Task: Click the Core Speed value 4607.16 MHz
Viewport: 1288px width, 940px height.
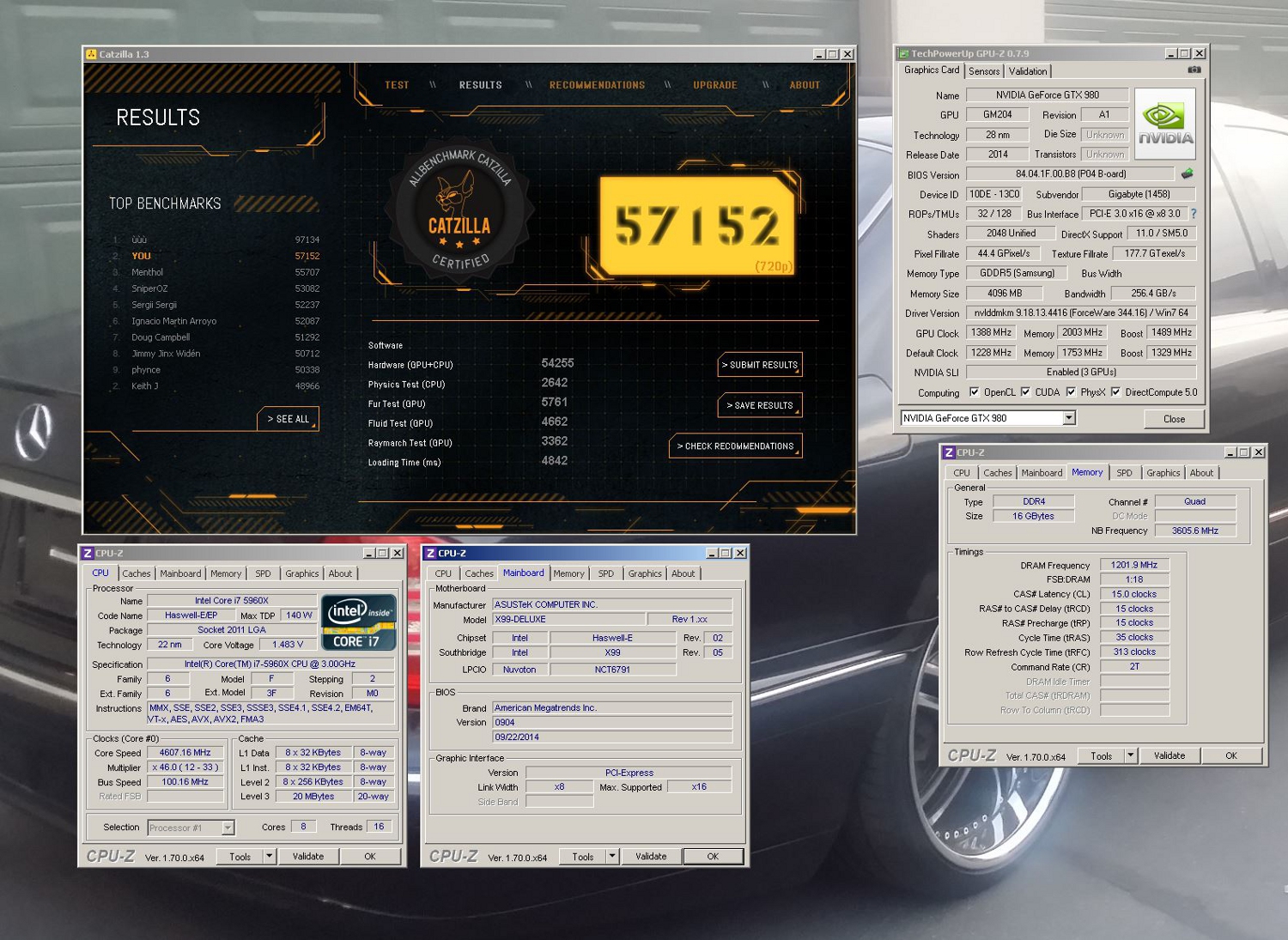Action: coord(185,753)
